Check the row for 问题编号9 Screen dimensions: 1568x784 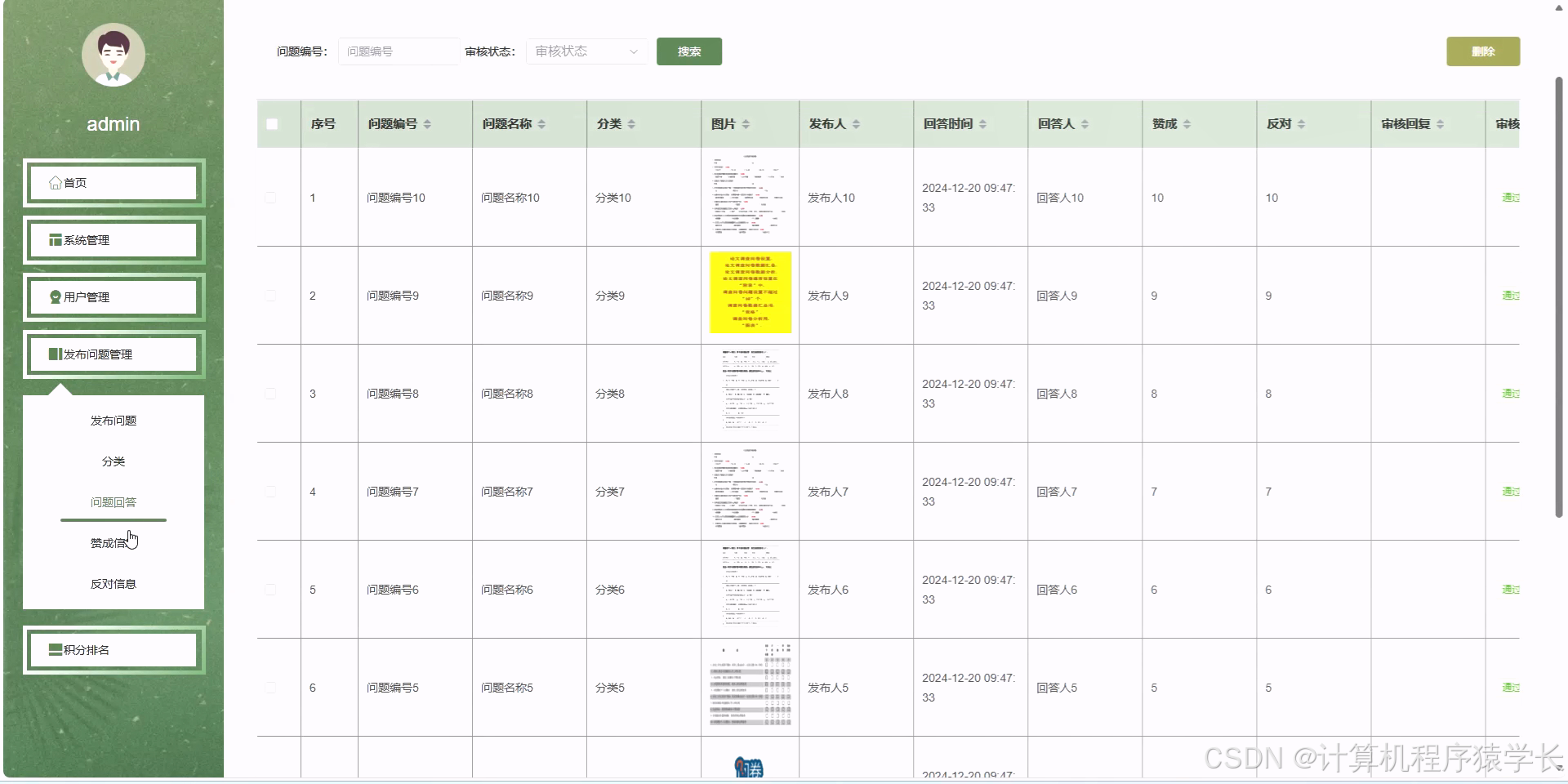coord(270,296)
